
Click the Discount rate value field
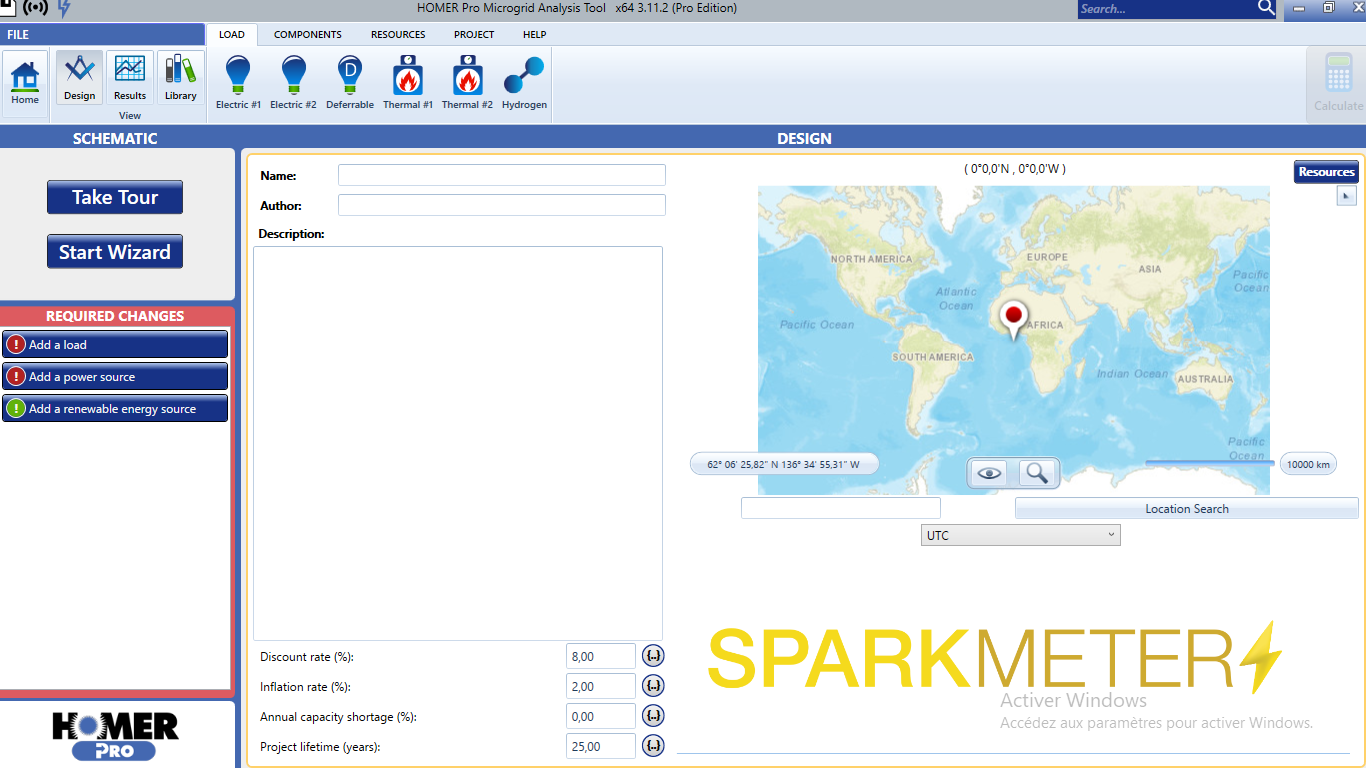(601, 656)
